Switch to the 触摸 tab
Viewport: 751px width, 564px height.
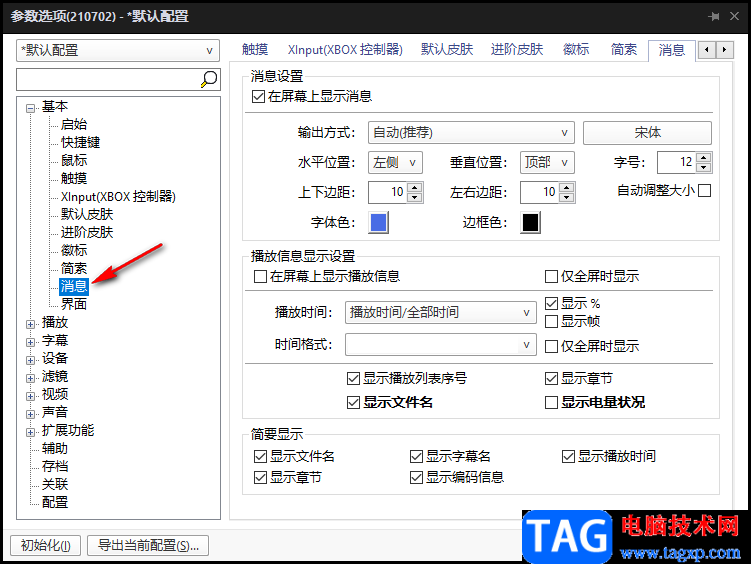point(255,50)
